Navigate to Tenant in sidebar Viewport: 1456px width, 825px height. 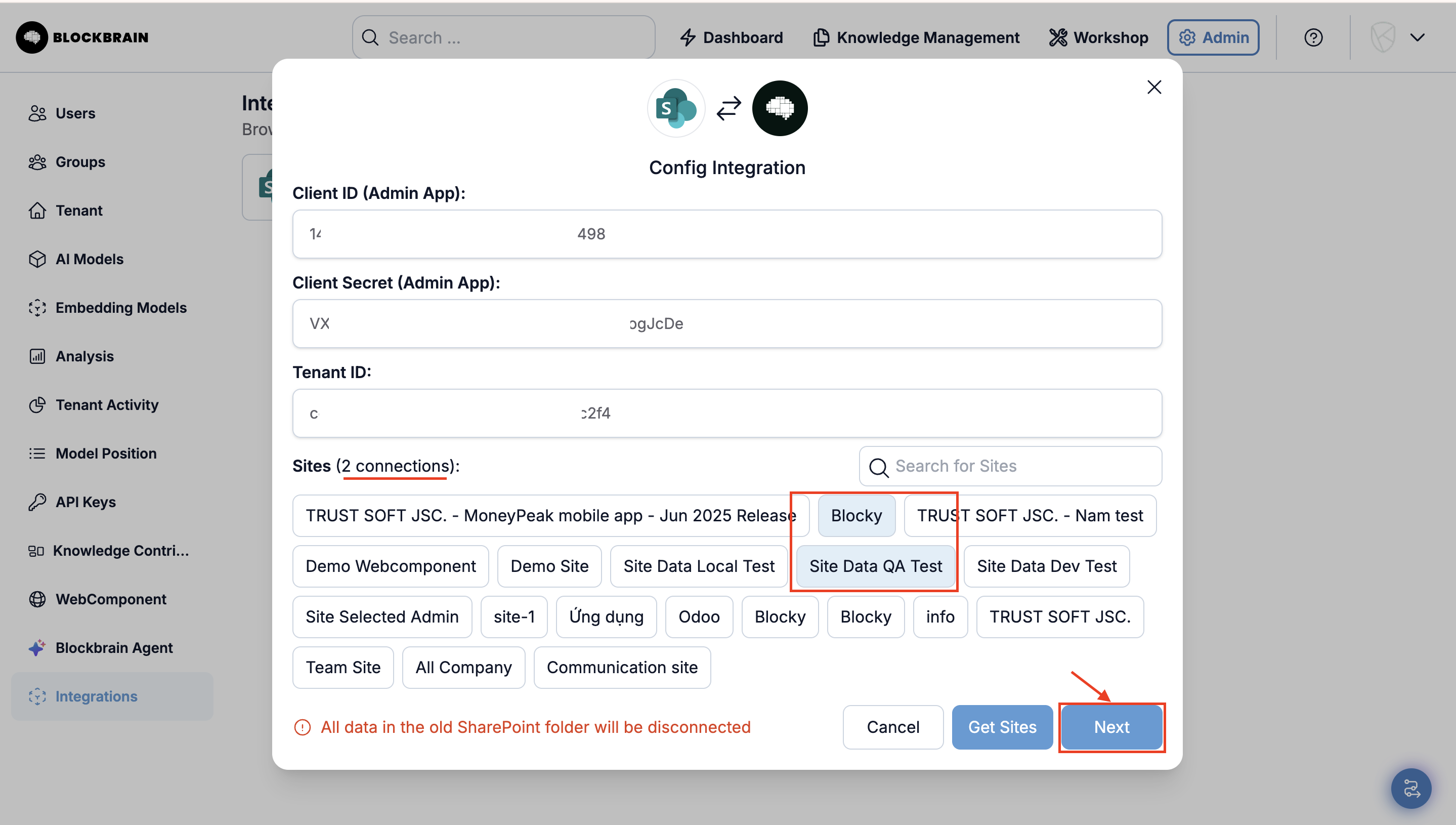tap(112, 211)
